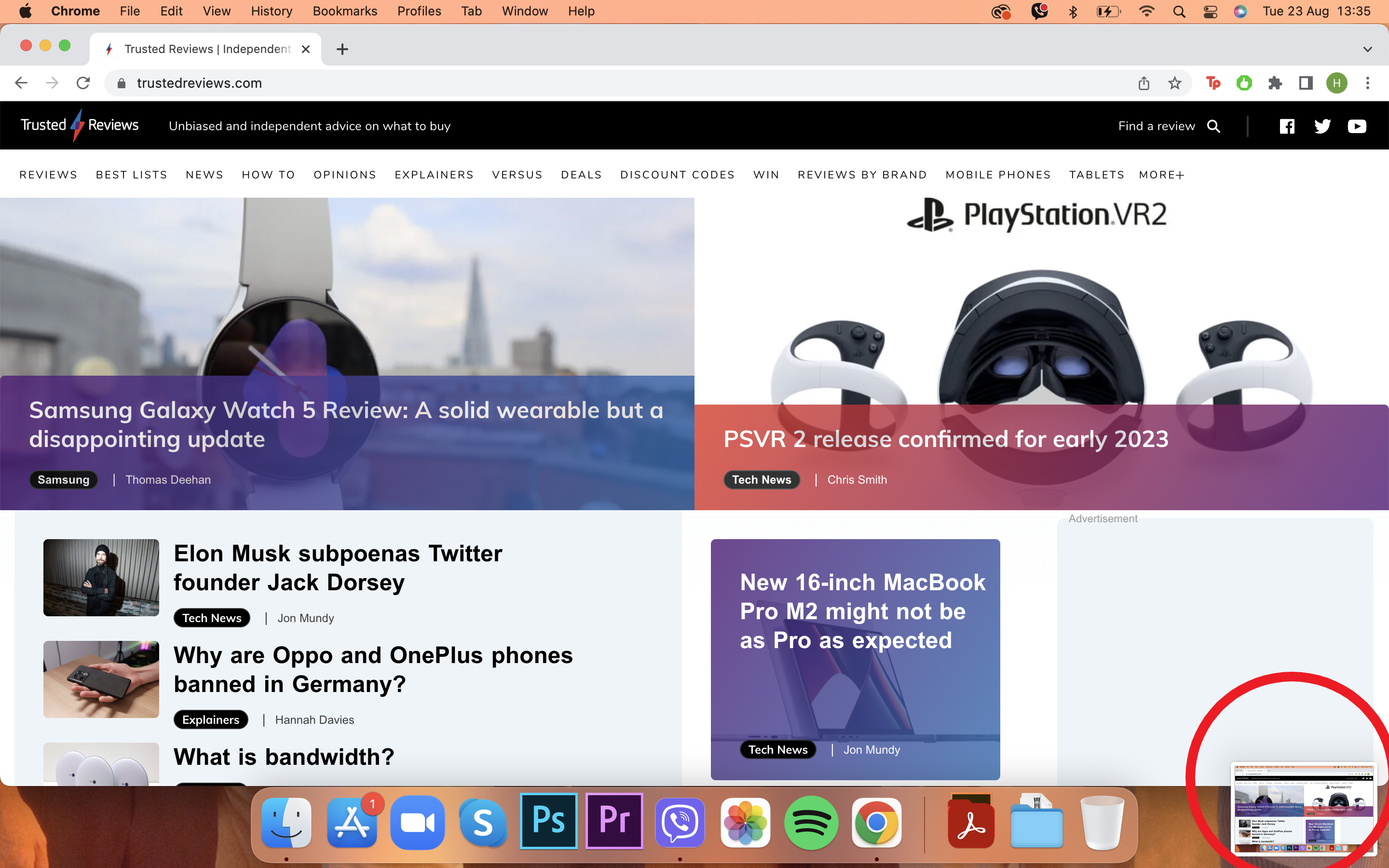Viewport: 1389px width, 868px height.
Task: Open Viber from the Dock
Action: [x=680, y=823]
